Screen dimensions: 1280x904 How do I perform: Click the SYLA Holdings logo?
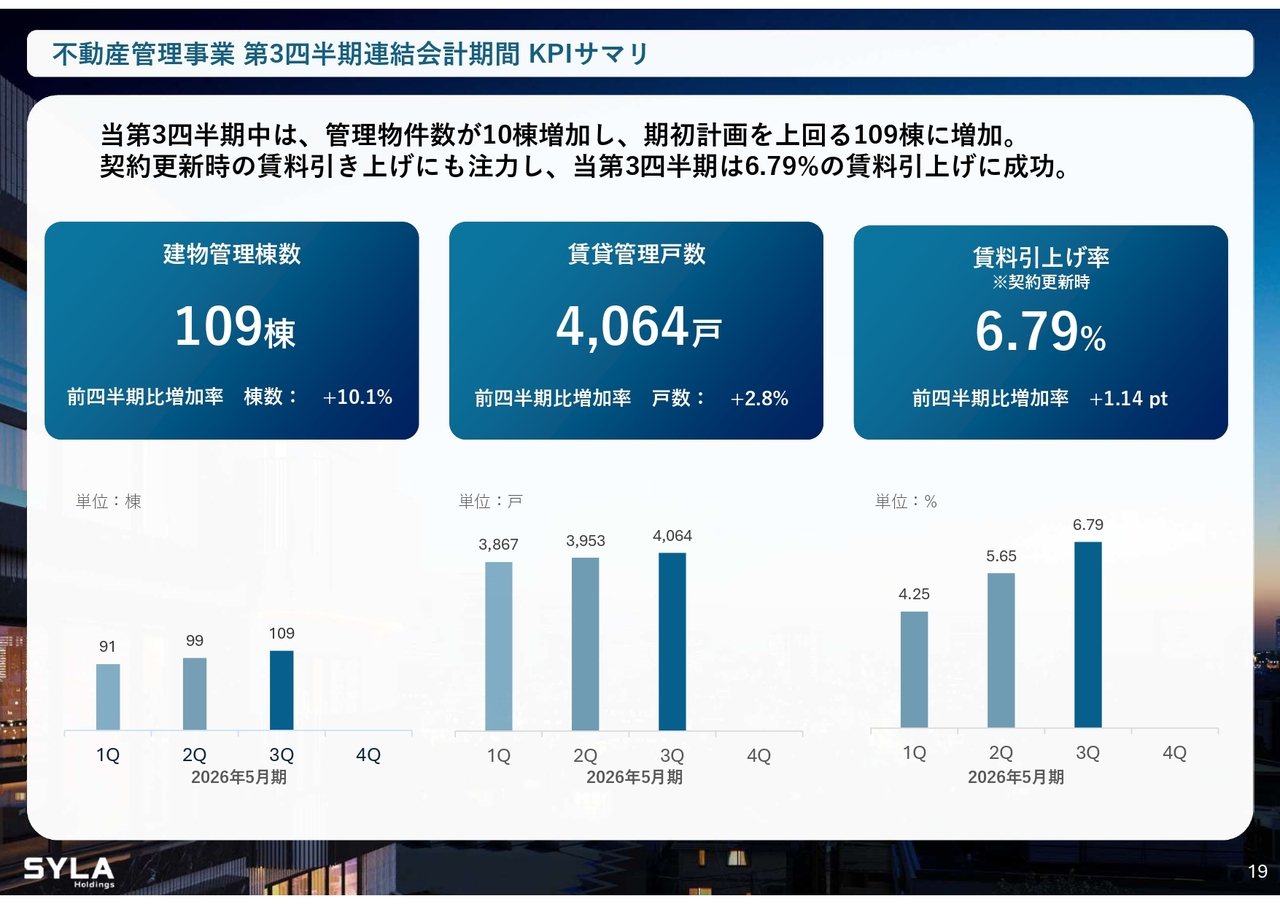(x=69, y=871)
